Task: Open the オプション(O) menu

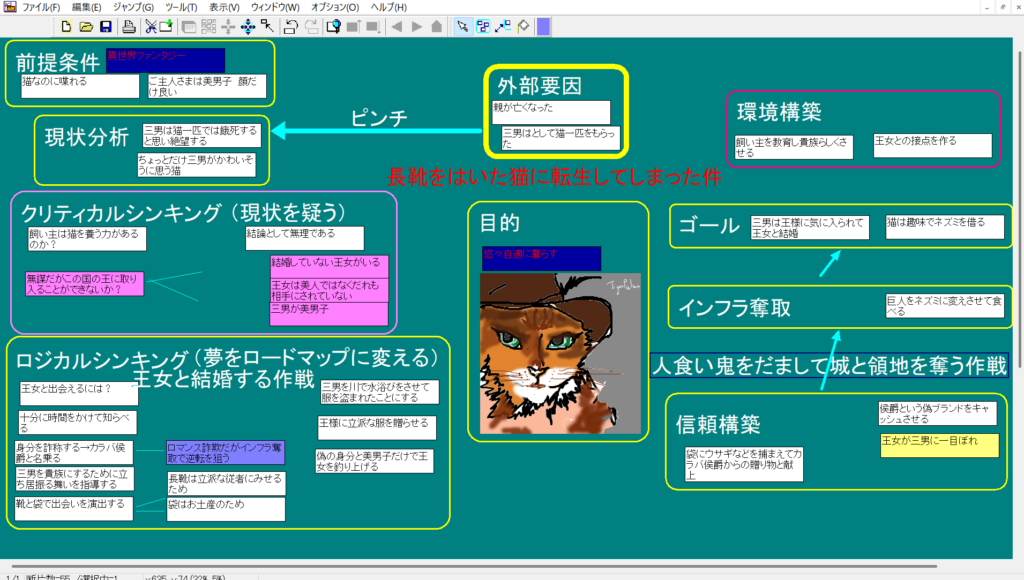Action: [335, 7]
